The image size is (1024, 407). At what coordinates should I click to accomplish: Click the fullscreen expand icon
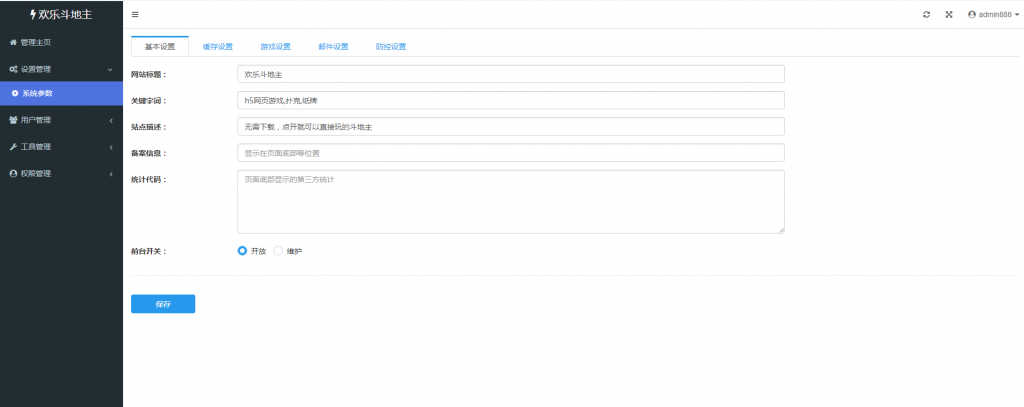948,14
